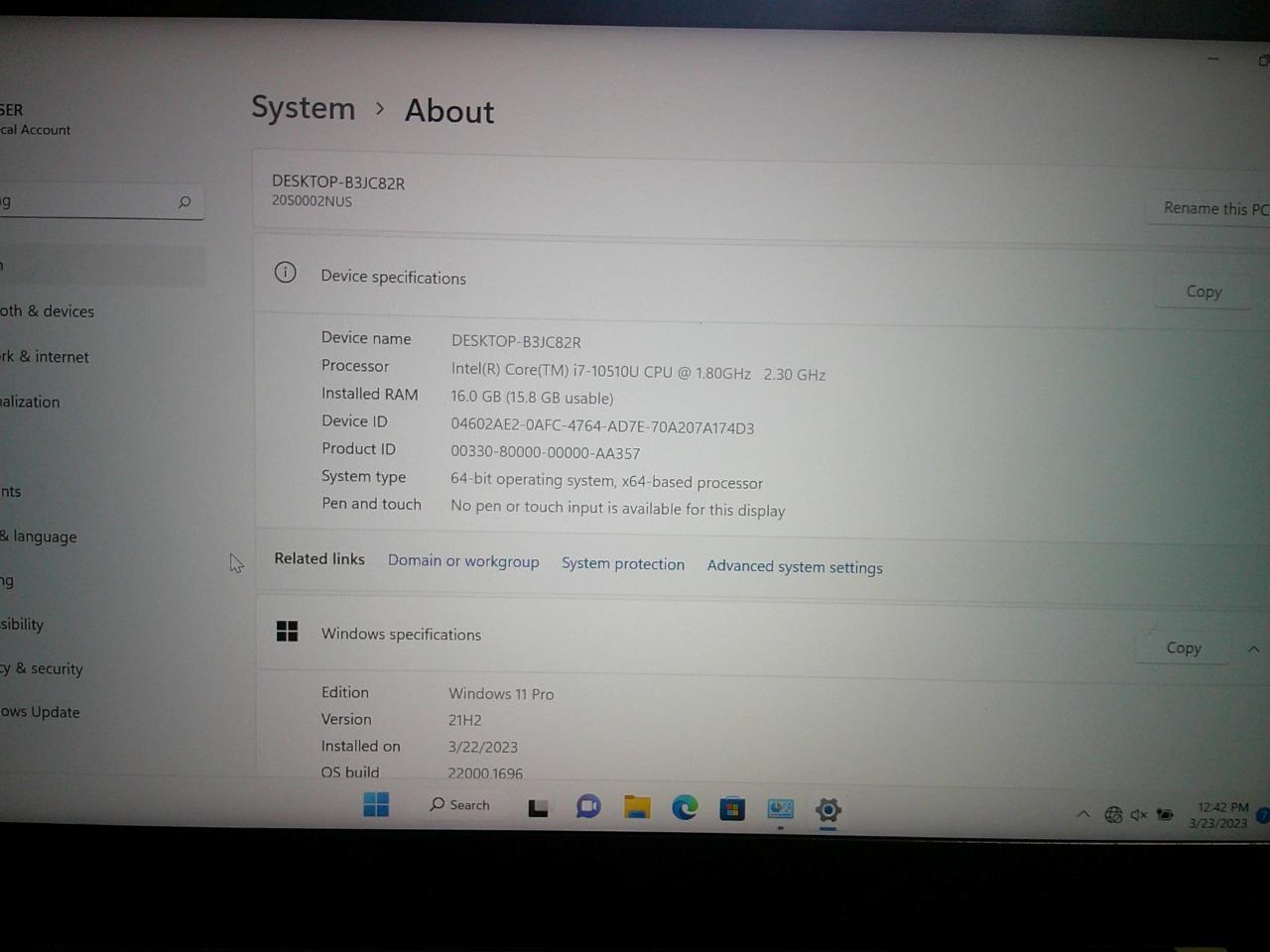
Task: Click Installed on date 3/22/2023
Action: click(482, 747)
